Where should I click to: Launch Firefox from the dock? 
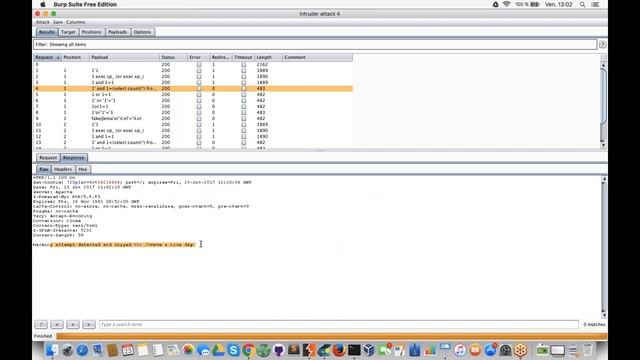[339, 350]
